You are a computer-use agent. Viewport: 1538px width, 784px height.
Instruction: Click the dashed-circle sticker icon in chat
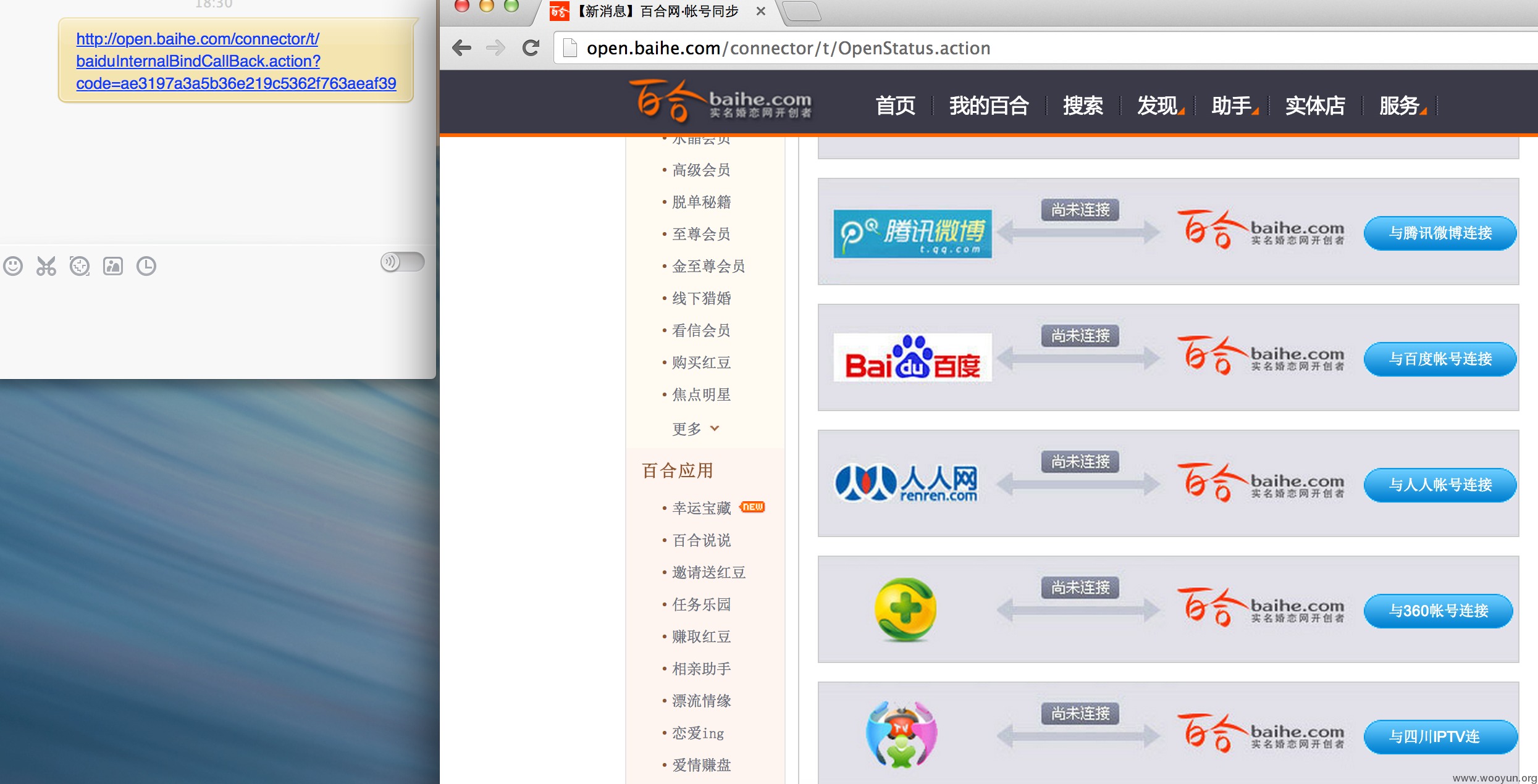pos(80,266)
